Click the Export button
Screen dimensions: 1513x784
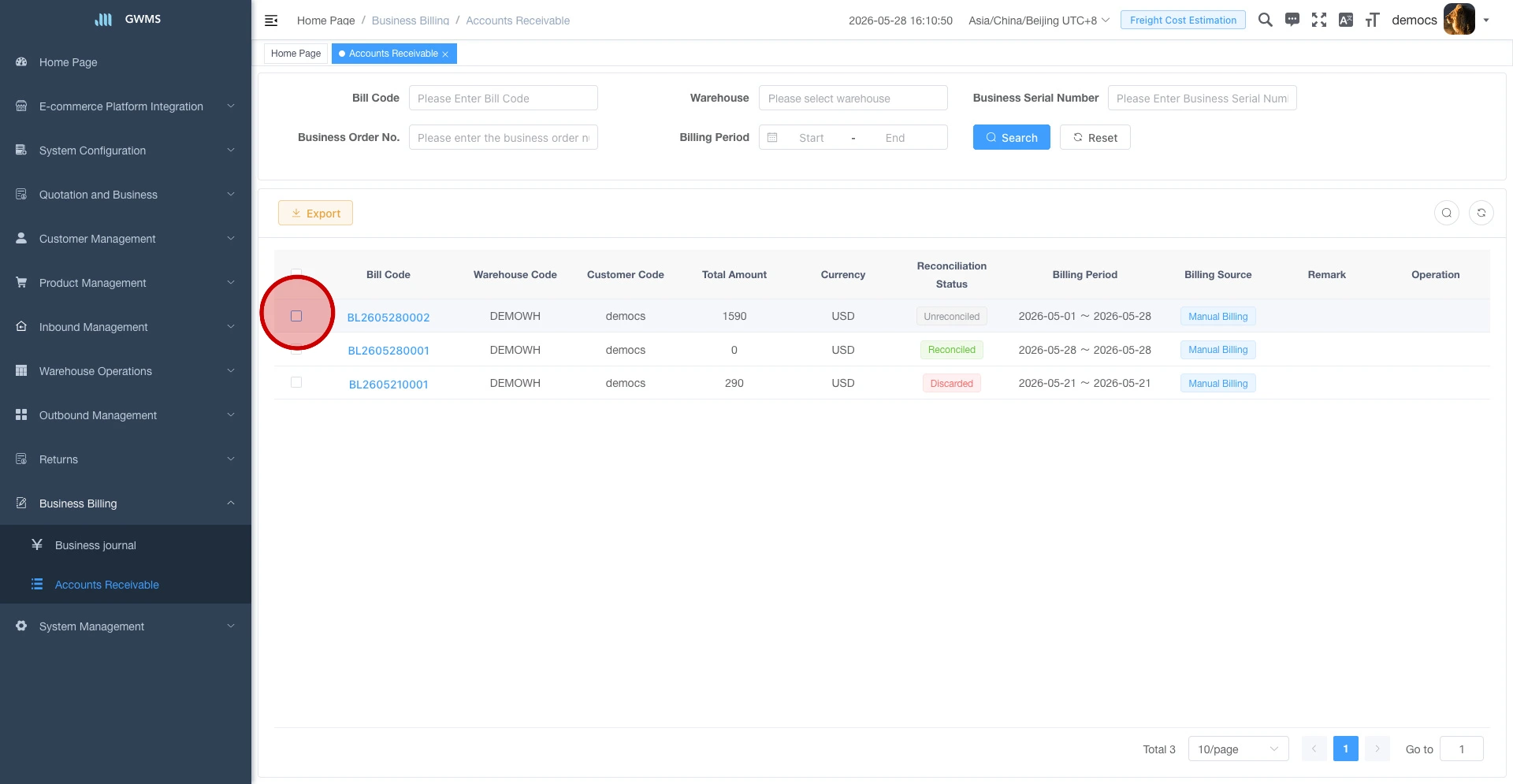click(315, 213)
